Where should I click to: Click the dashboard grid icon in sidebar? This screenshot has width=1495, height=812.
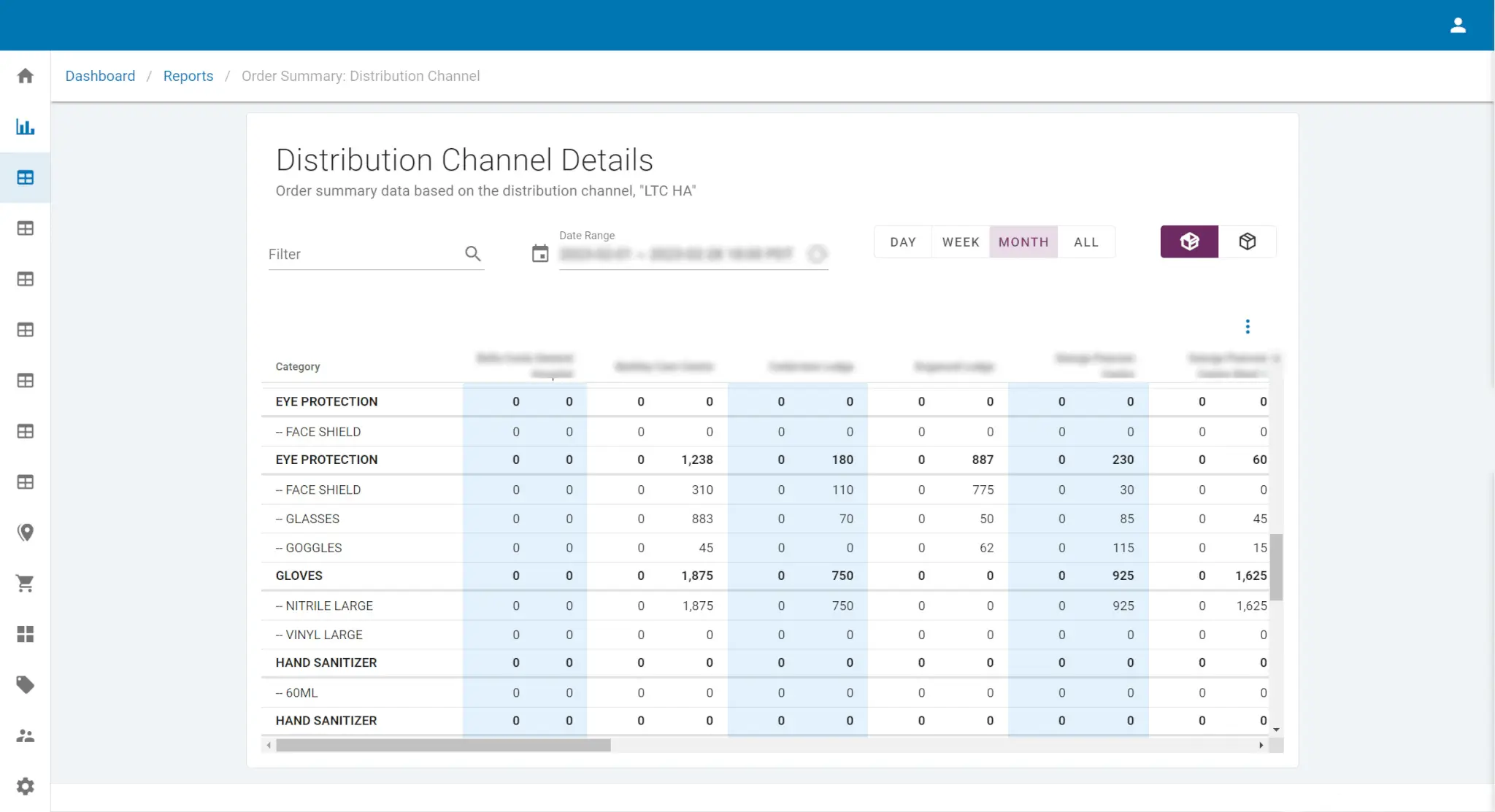(x=25, y=634)
